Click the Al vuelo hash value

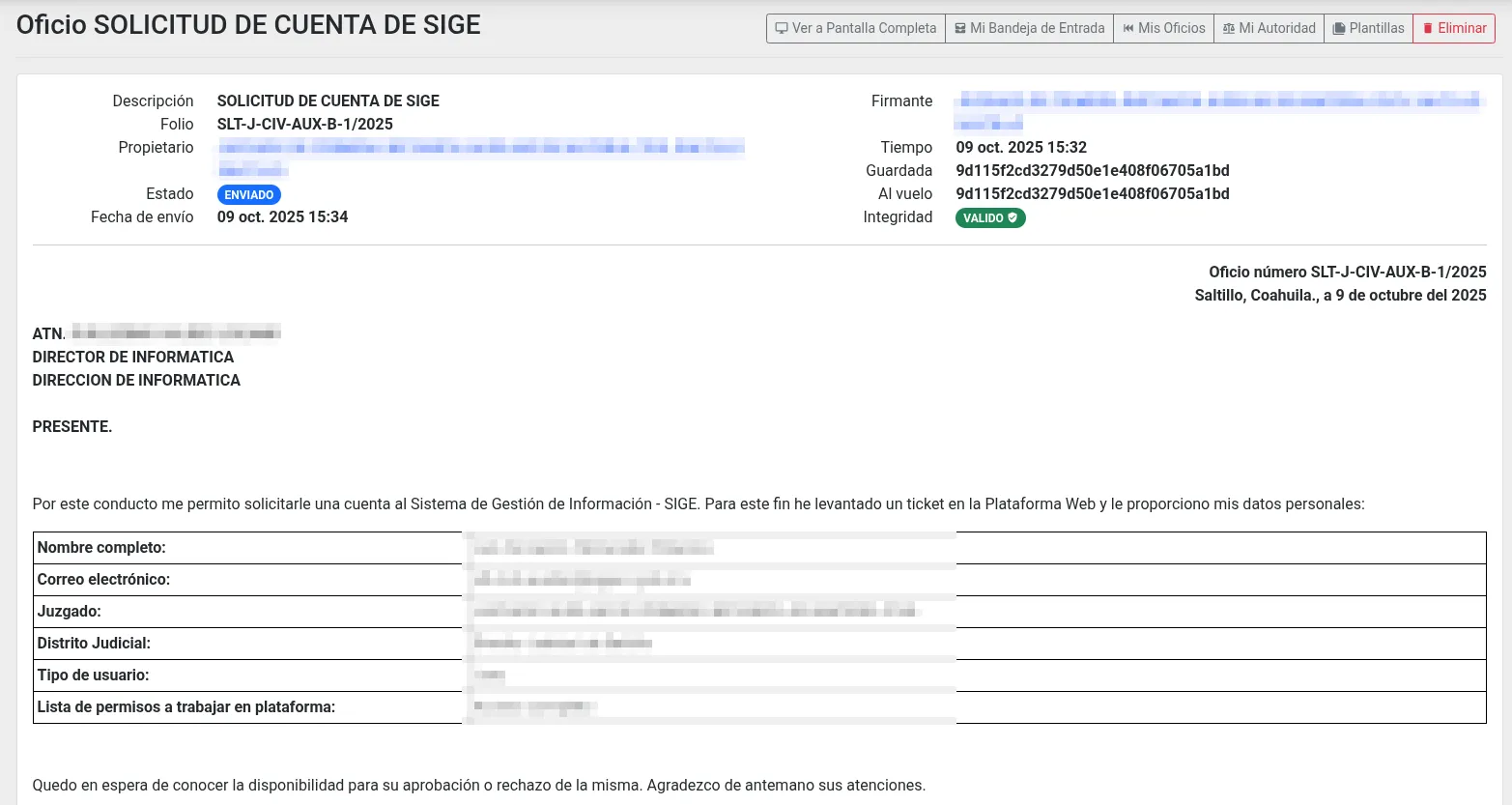1092,194
